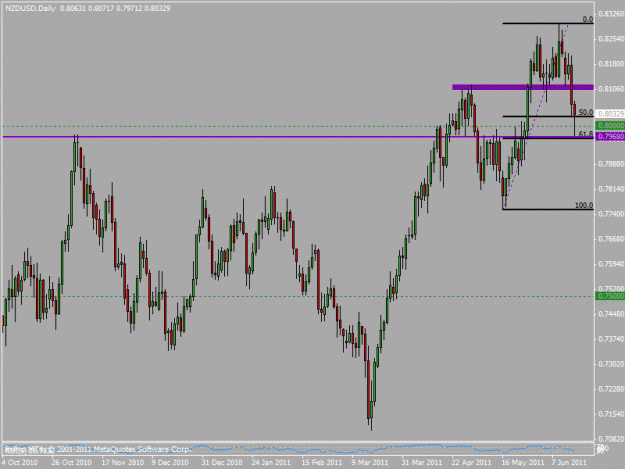The width and height of the screenshot is (625, 469).
Task: Click the 0.73740 price axis label
Action: 611,339
